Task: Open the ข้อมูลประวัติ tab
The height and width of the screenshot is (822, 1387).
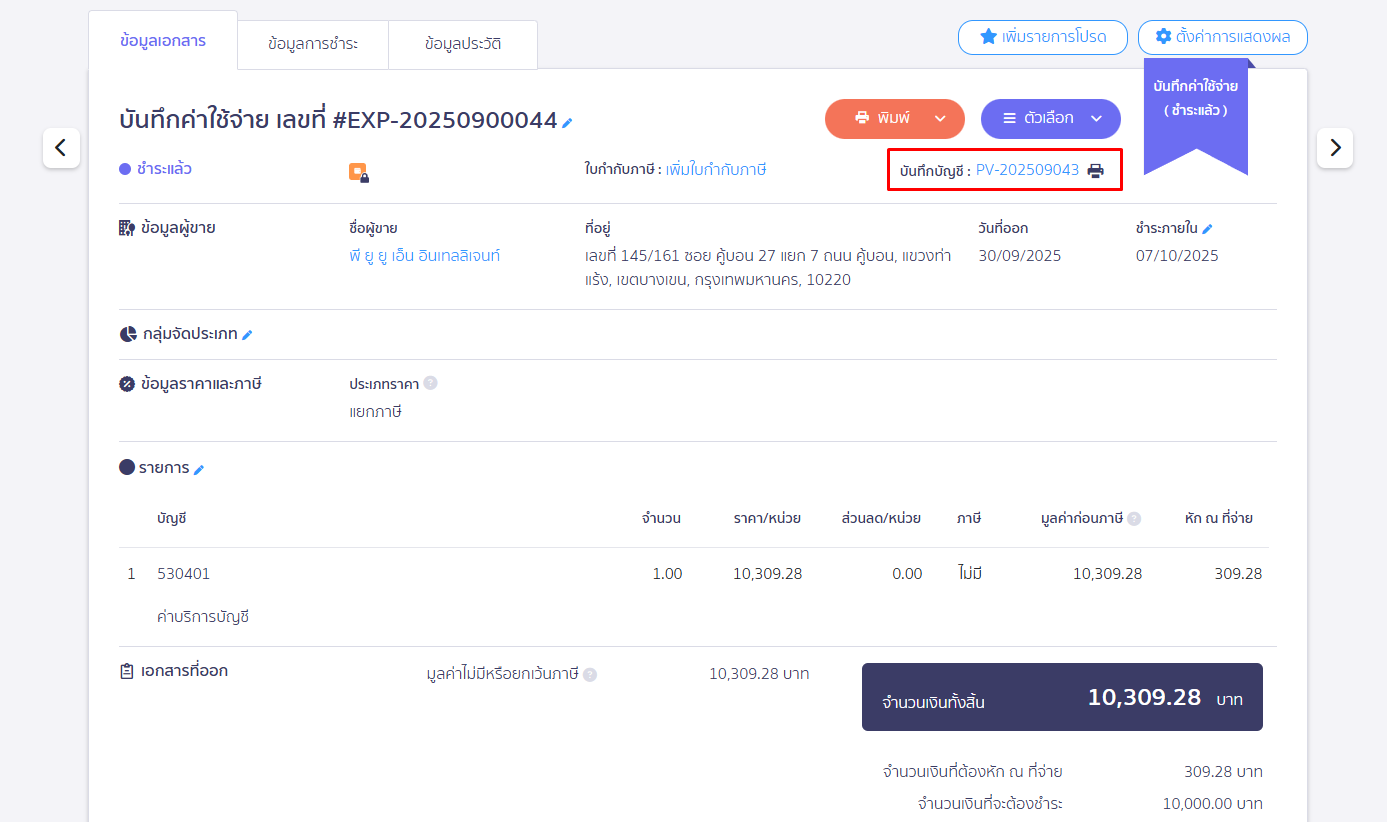Action: (x=462, y=44)
